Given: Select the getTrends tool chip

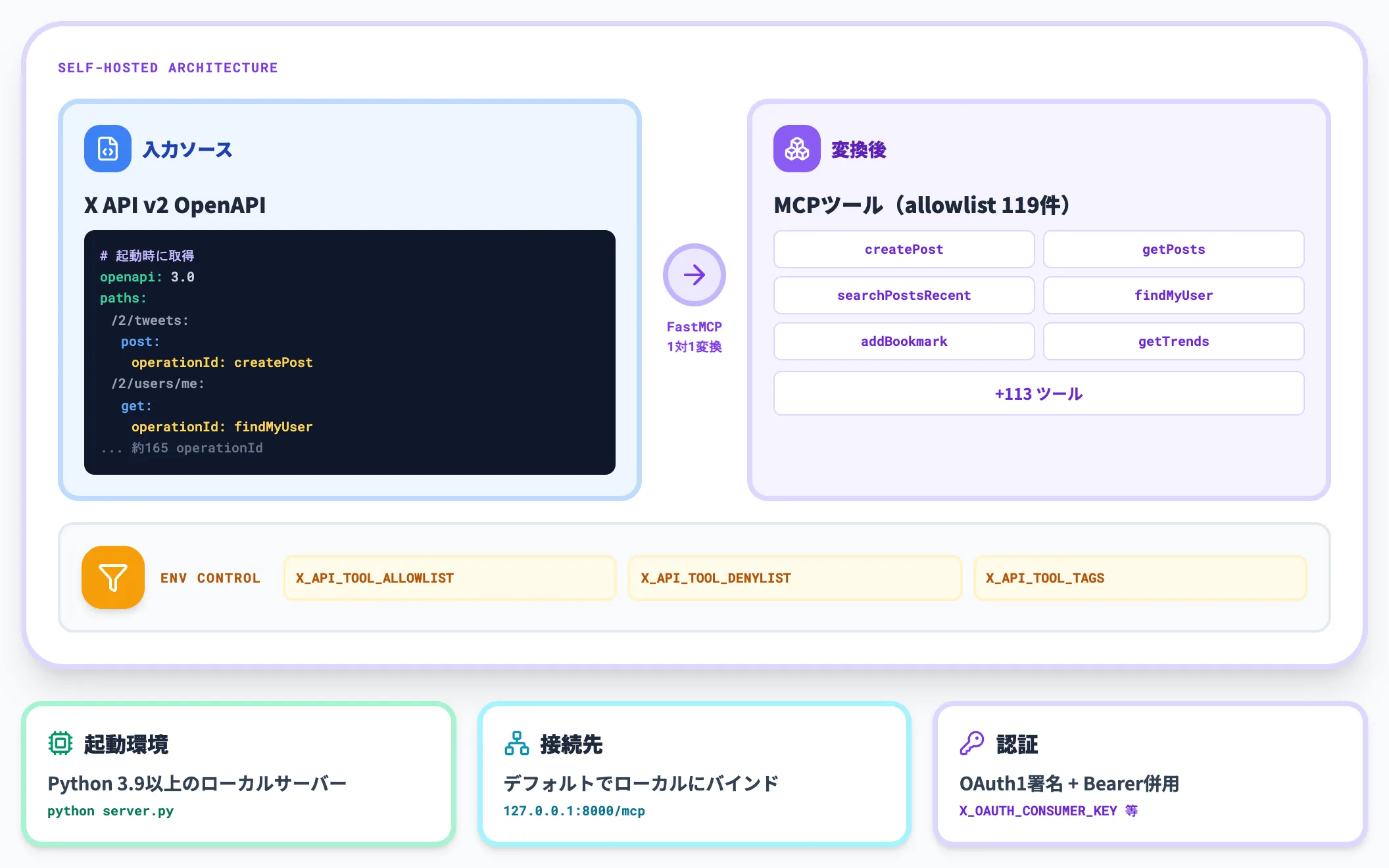Looking at the screenshot, I should tap(1173, 341).
